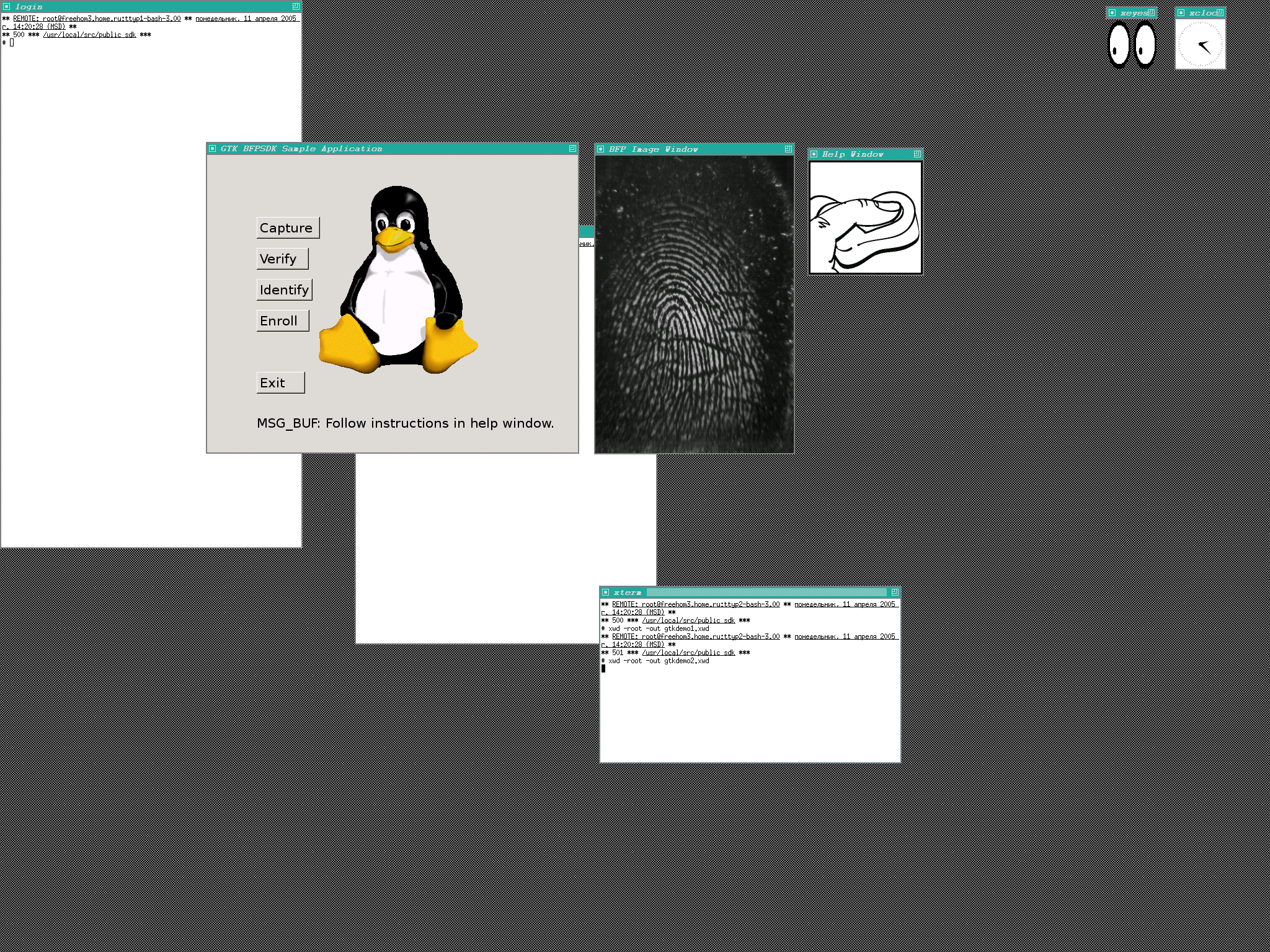Click resize icon on GTK BFPSDK titlebar
1270x952 pixels.
point(572,148)
